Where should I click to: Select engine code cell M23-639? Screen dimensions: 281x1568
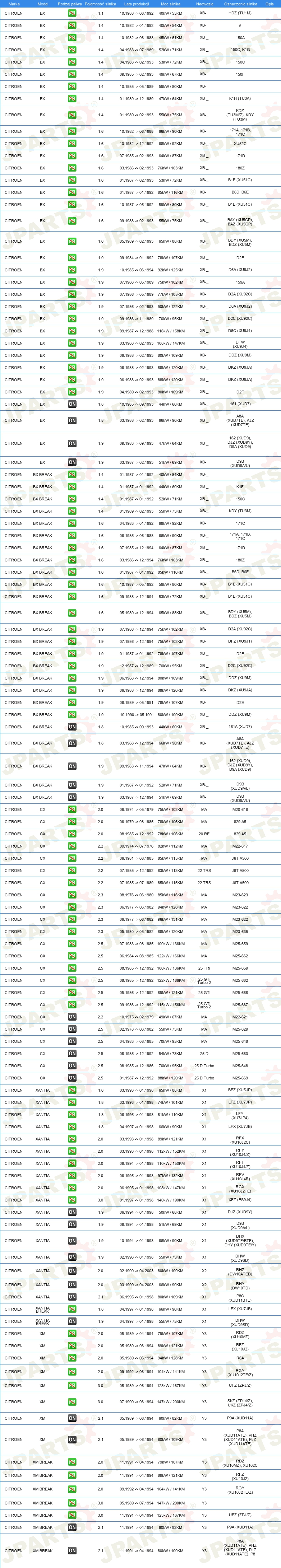click(x=240, y=931)
